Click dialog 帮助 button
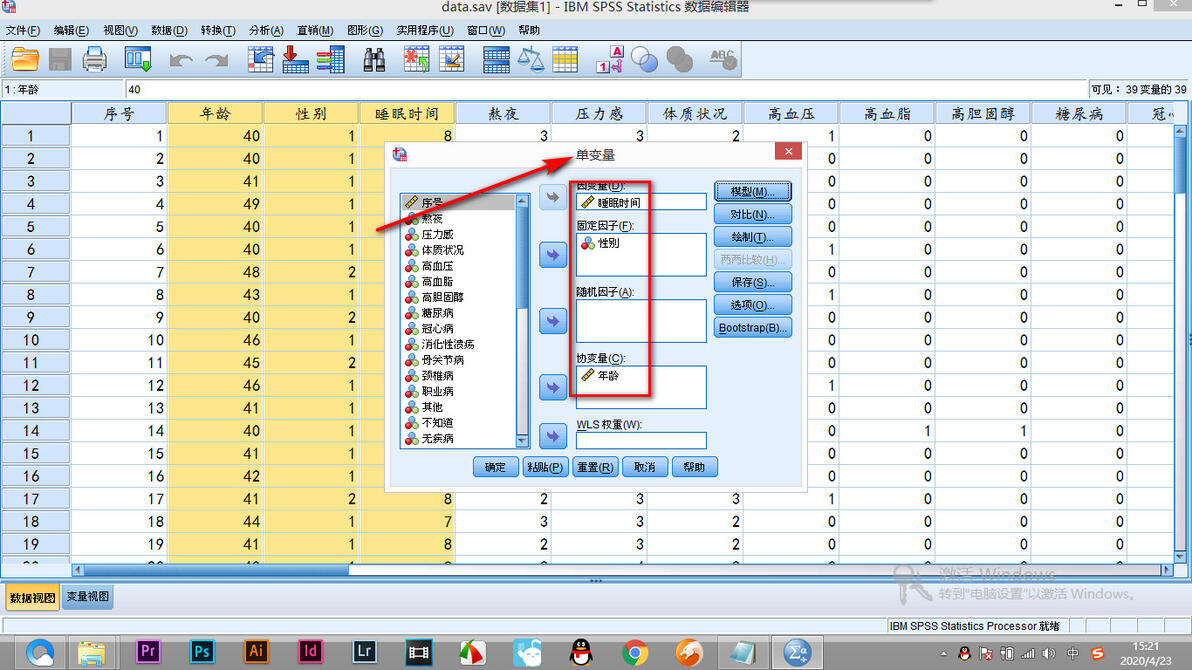This screenshot has width=1192, height=670. tap(694, 467)
